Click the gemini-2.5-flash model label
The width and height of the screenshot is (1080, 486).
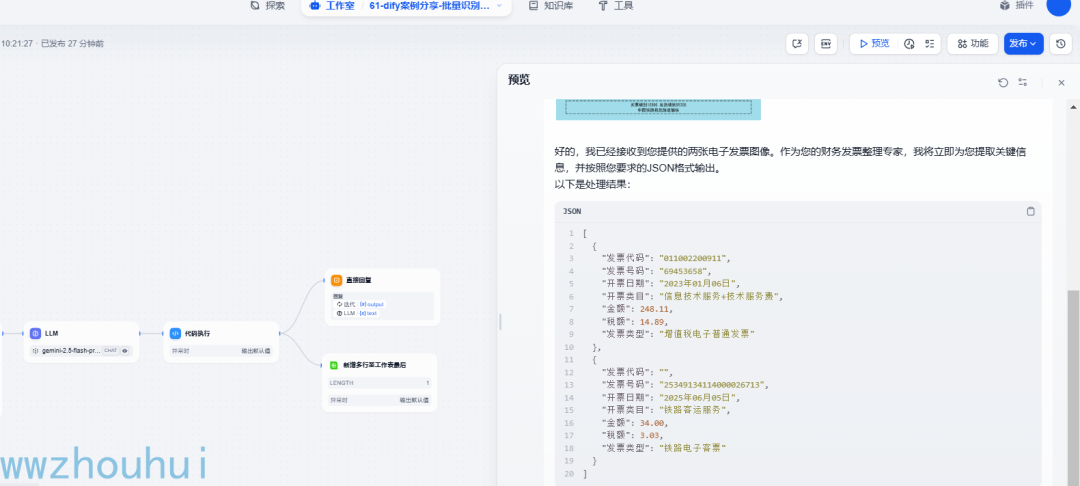(x=71, y=350)
